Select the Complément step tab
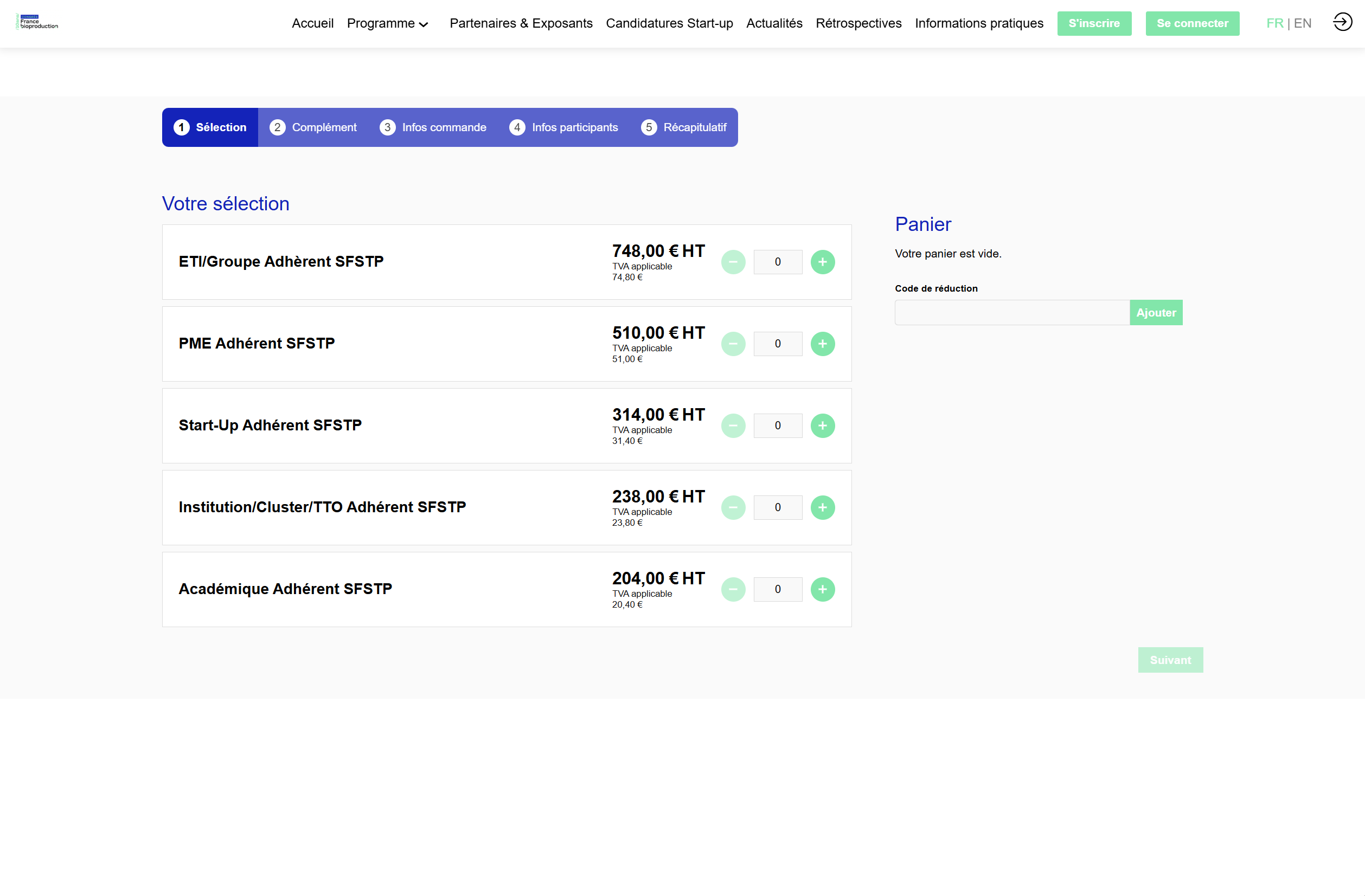Viewport: 1365px width, 896px height. pyautogui.click(x=313, y=127)
